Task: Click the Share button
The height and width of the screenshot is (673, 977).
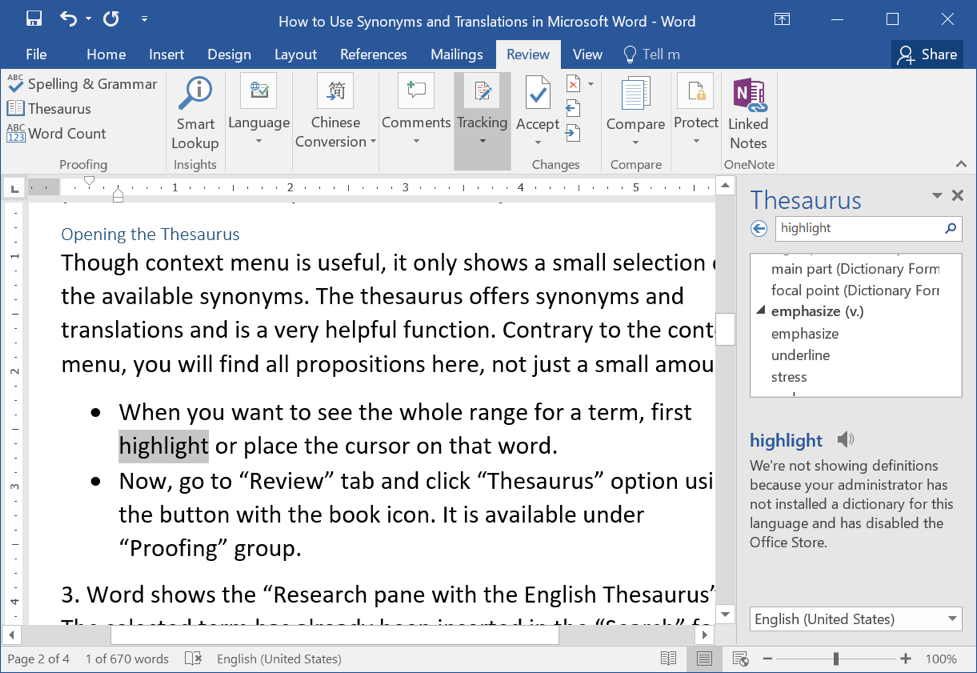Action: (x=927, y=55)
